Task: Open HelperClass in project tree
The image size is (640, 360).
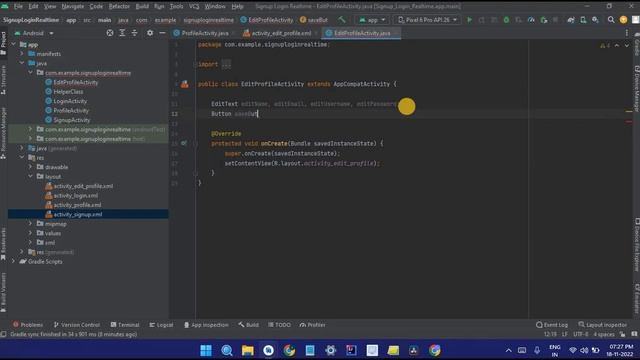Action: click(68, 92)
